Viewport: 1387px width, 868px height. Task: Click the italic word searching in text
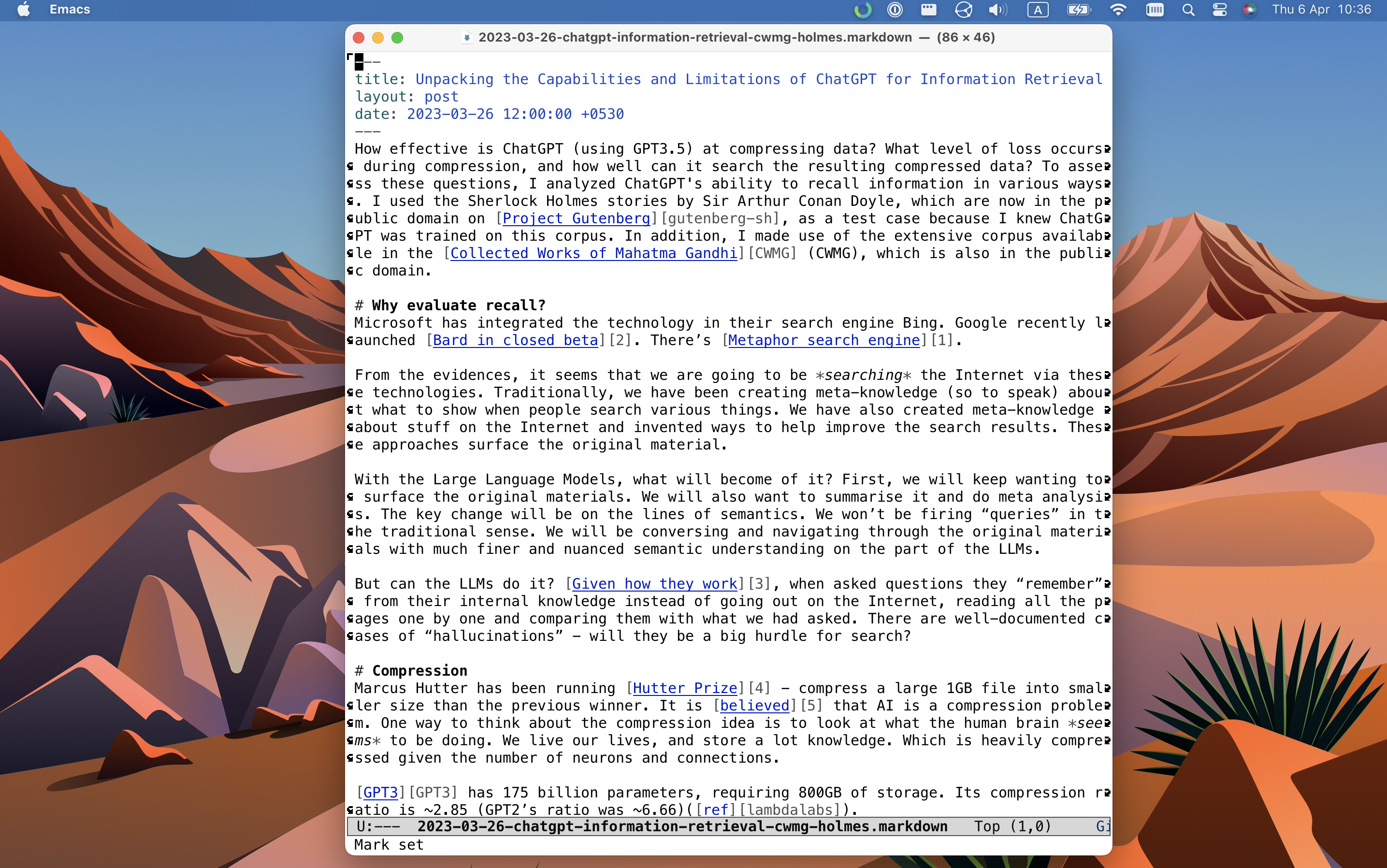[x=863, y=376]
